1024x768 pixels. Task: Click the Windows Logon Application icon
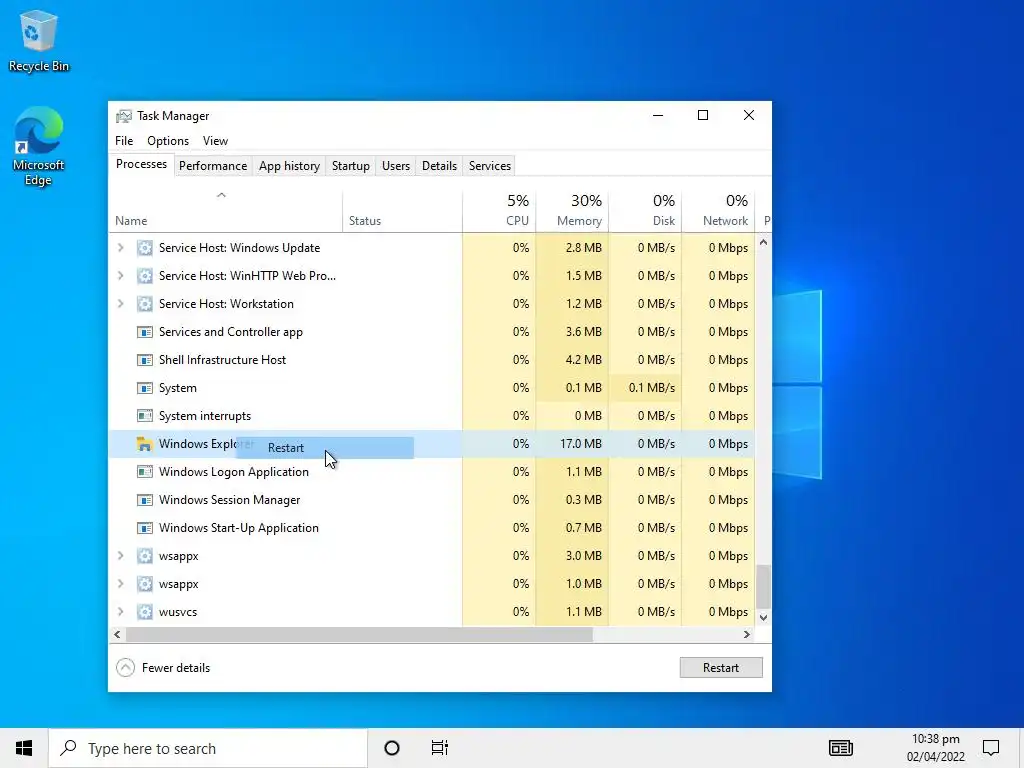pyautogui.click(x=144, y=472)
